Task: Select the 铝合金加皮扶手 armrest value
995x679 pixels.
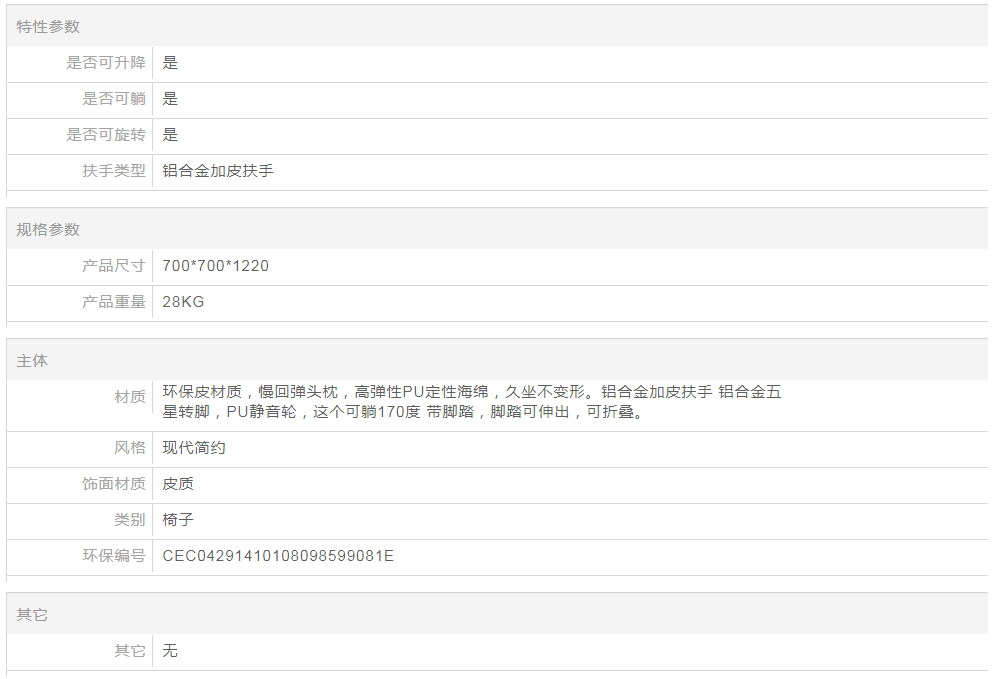Action: point(218,171)
